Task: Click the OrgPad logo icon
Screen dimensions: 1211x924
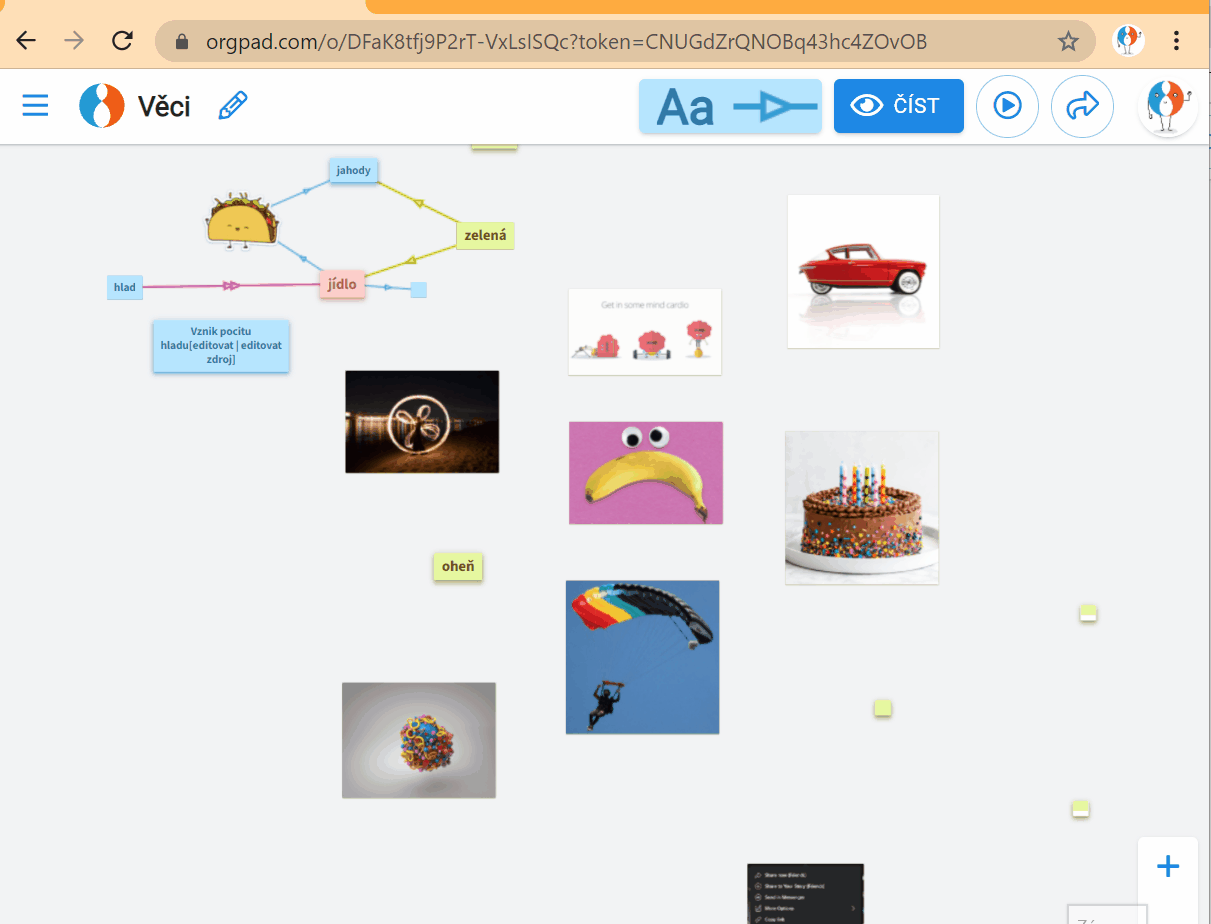Action: (101, 105)
